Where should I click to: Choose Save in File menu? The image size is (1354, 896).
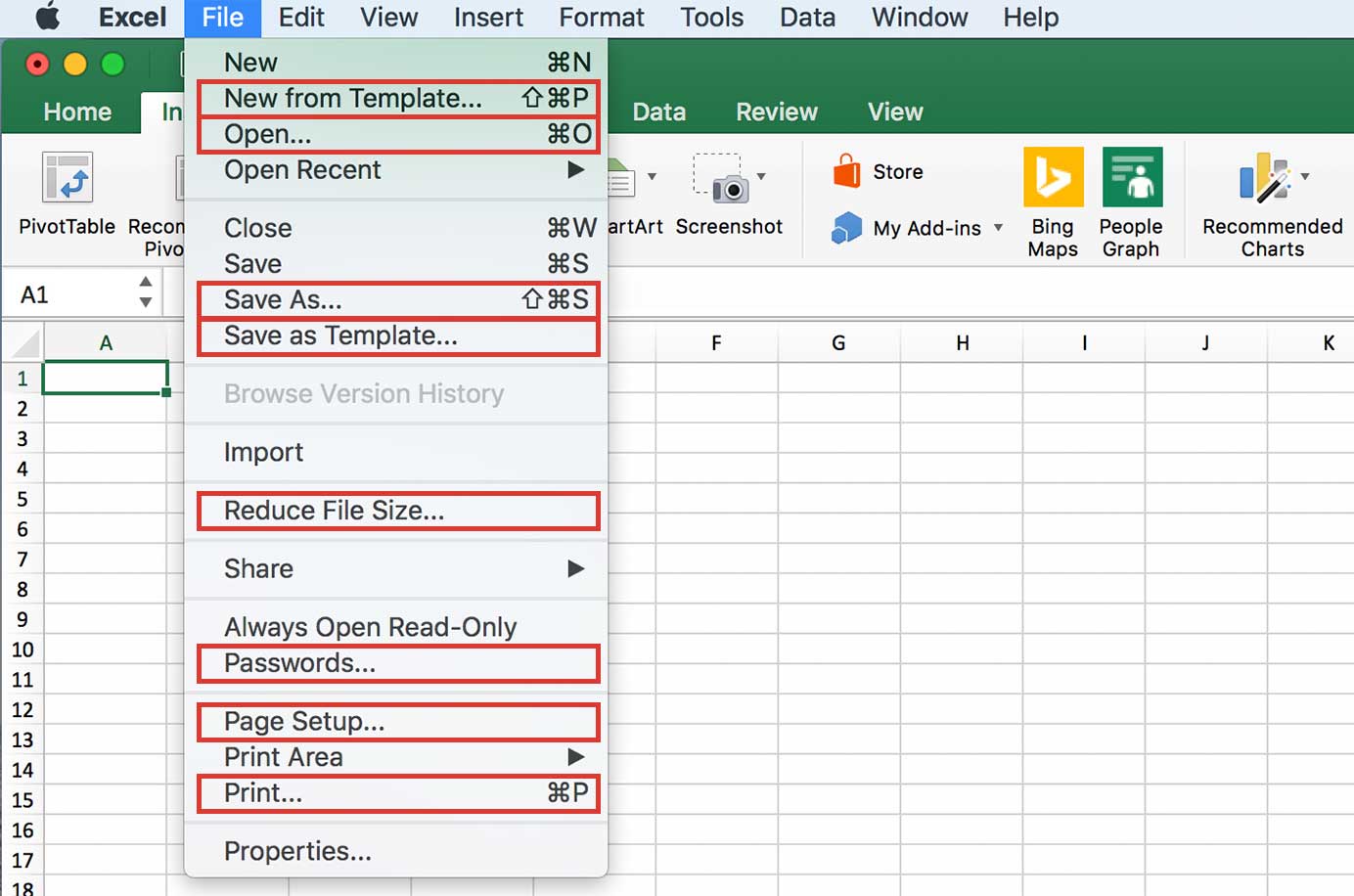[x=396, y=264]
